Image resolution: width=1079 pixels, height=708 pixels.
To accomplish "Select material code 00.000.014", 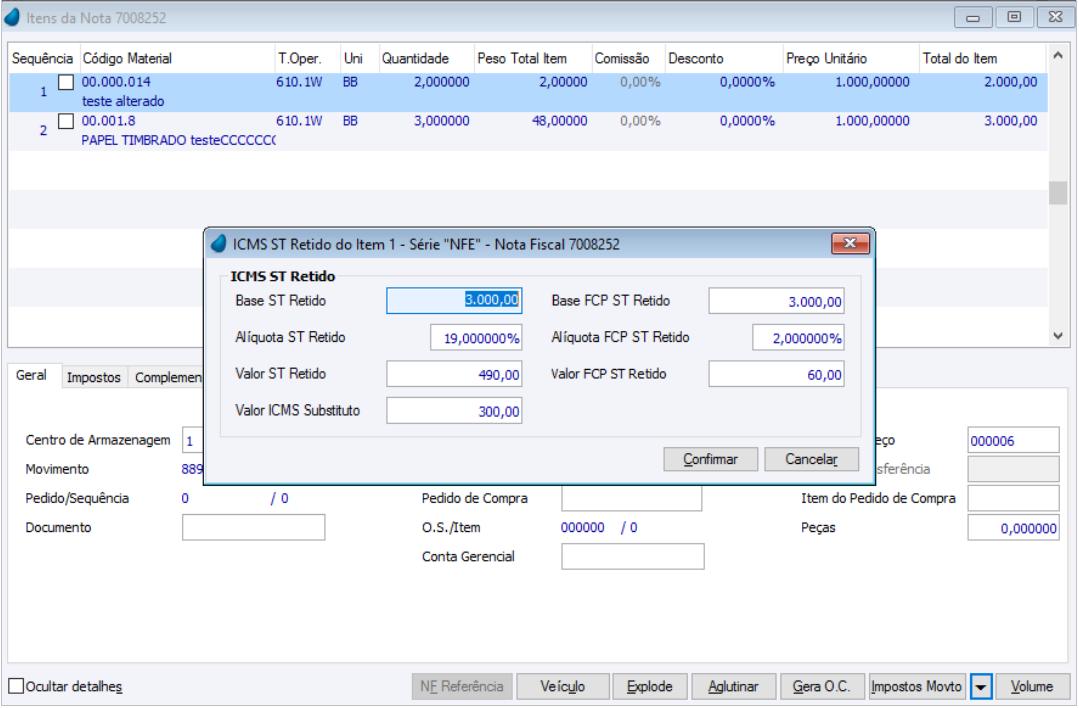I will 116,82.
